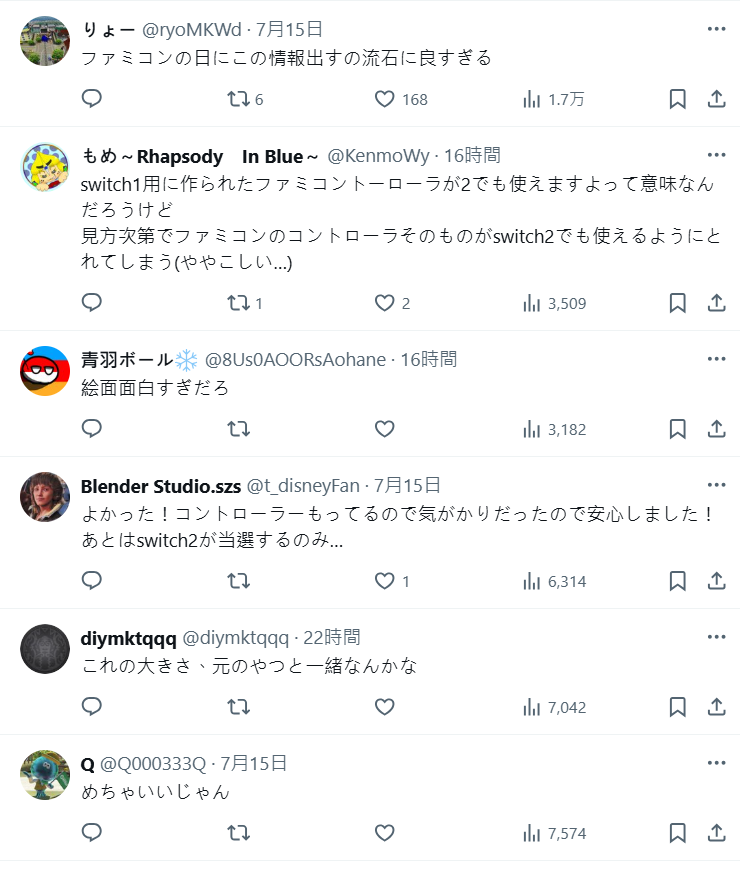Like KenmoWy's tweet about switch1
This screenshot has height=869, width=740.
pos(385,302)
